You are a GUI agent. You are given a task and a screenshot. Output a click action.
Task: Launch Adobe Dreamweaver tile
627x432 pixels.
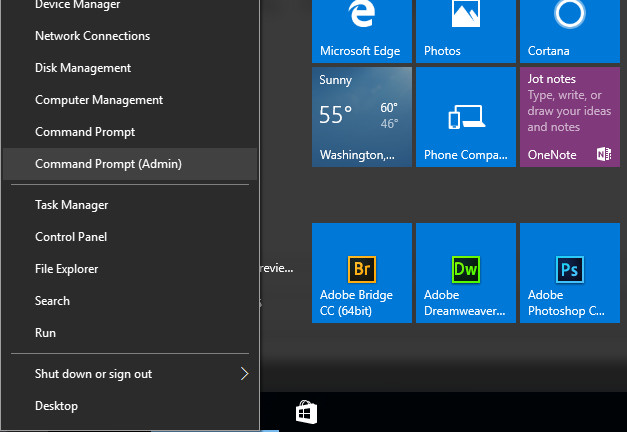coord(466,273)
